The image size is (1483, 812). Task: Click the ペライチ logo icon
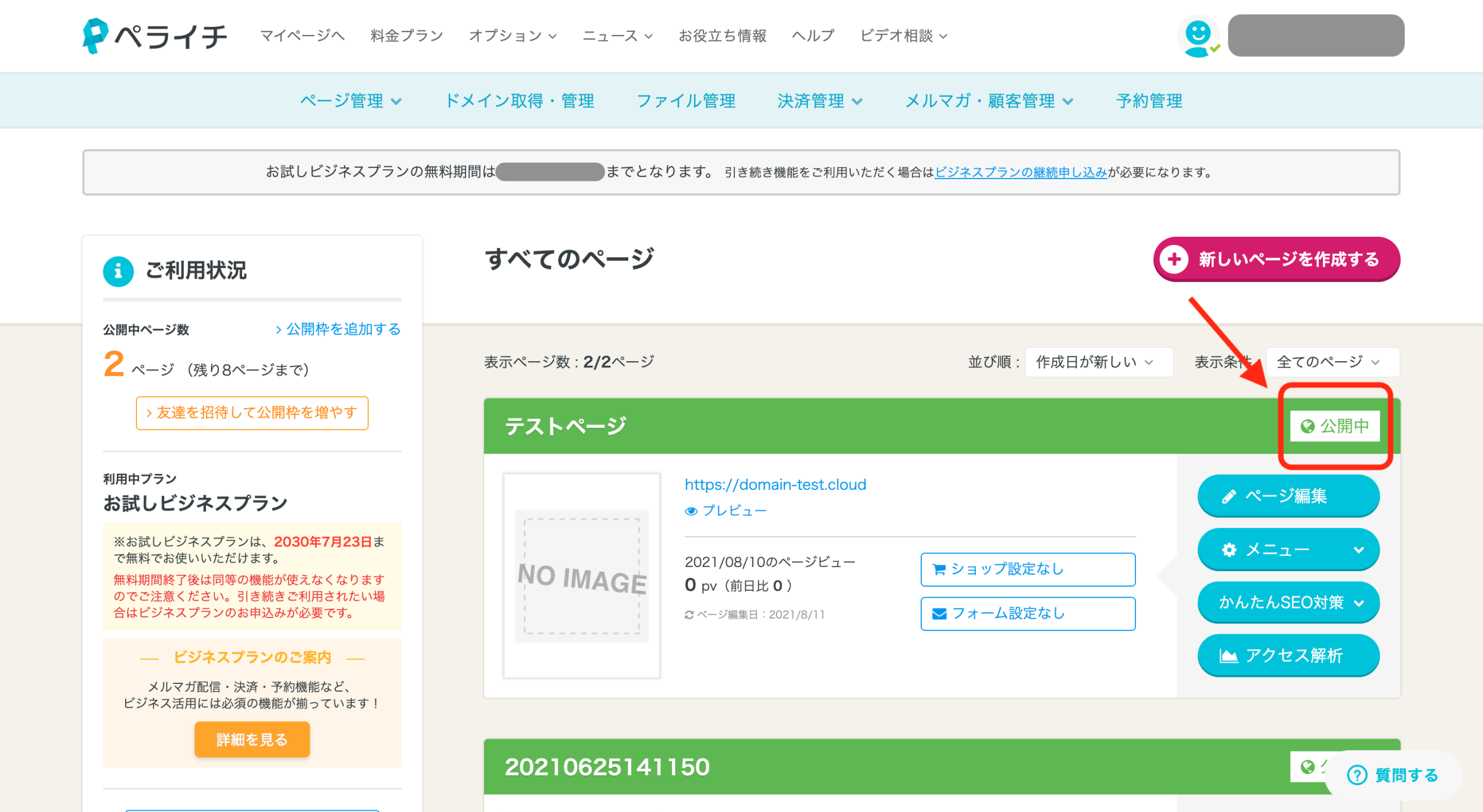95,36
